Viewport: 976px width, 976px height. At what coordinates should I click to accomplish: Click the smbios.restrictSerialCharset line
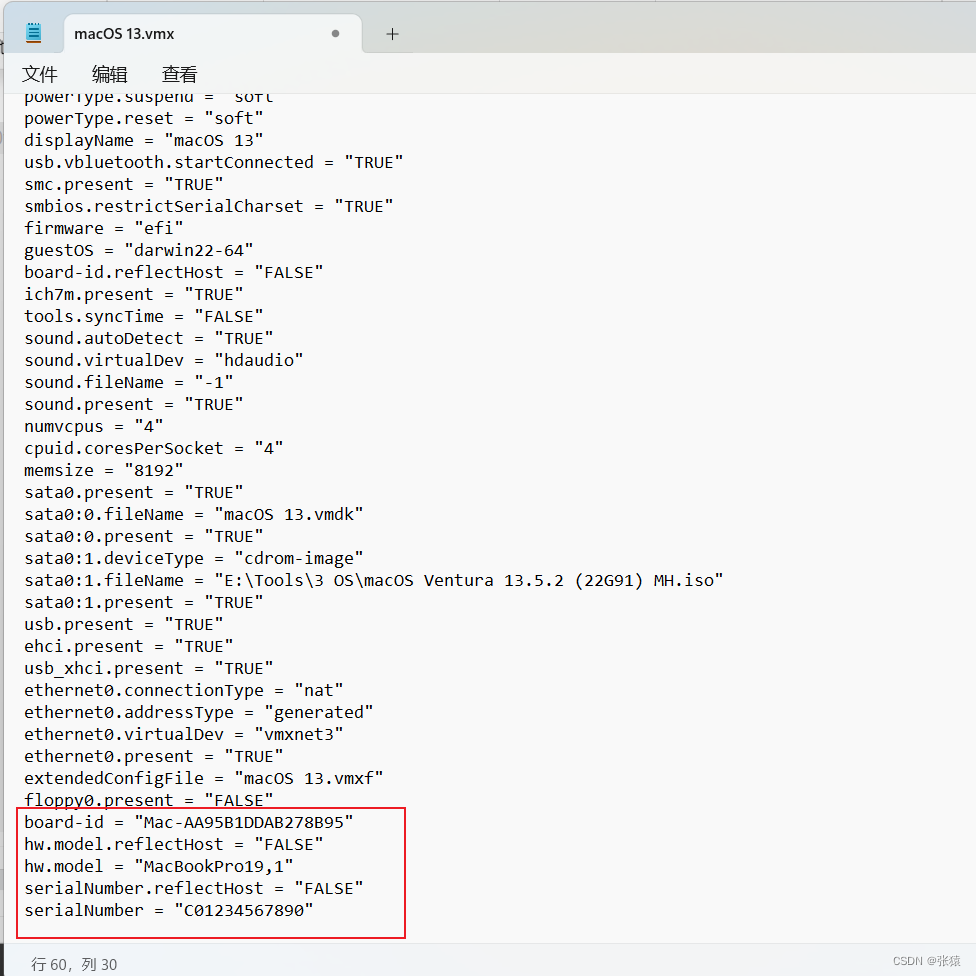209,207
